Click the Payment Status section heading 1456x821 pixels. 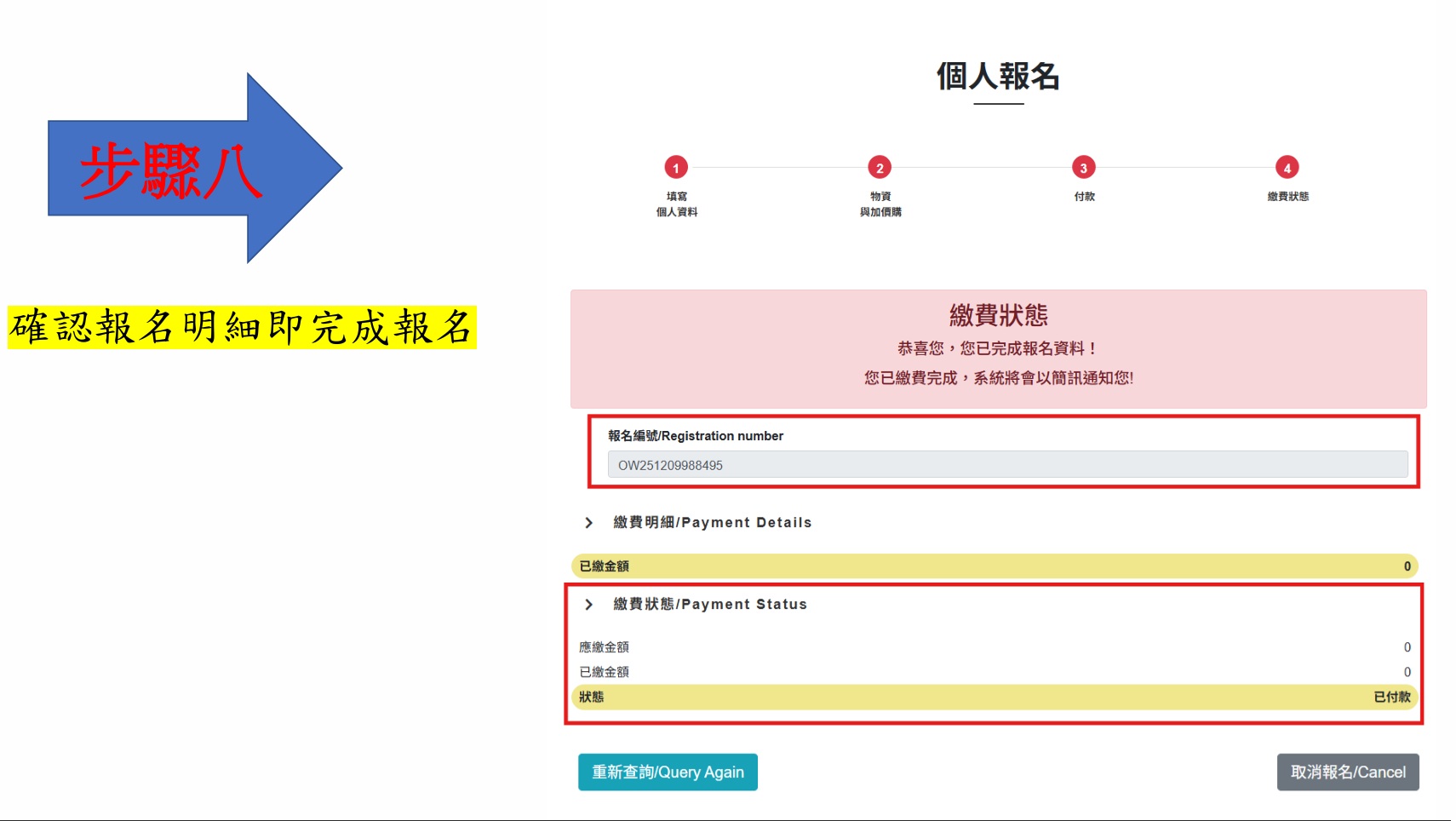[x=709, y=604]
